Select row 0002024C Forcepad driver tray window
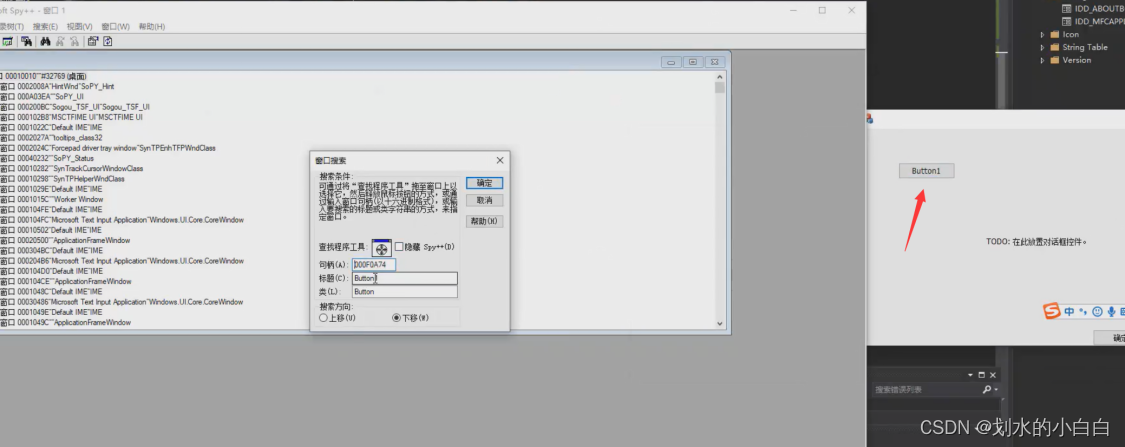1125x447 pixels. coord(108,148)
